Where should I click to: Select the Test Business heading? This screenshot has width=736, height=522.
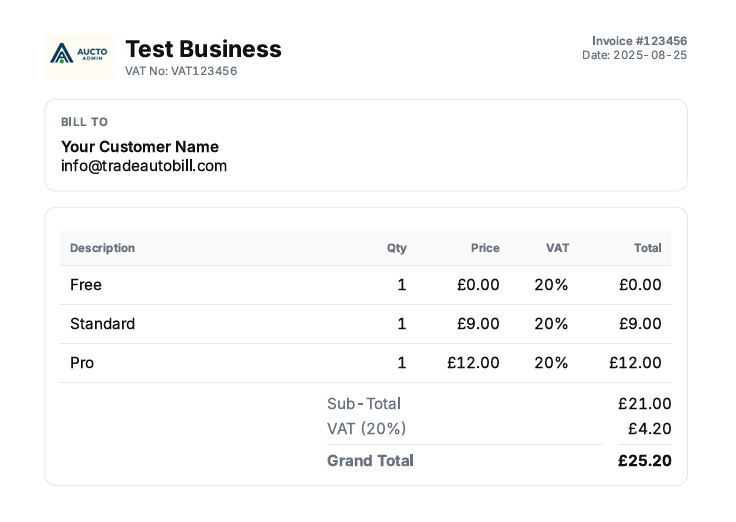pyautogui.click(x=203, y=49)
